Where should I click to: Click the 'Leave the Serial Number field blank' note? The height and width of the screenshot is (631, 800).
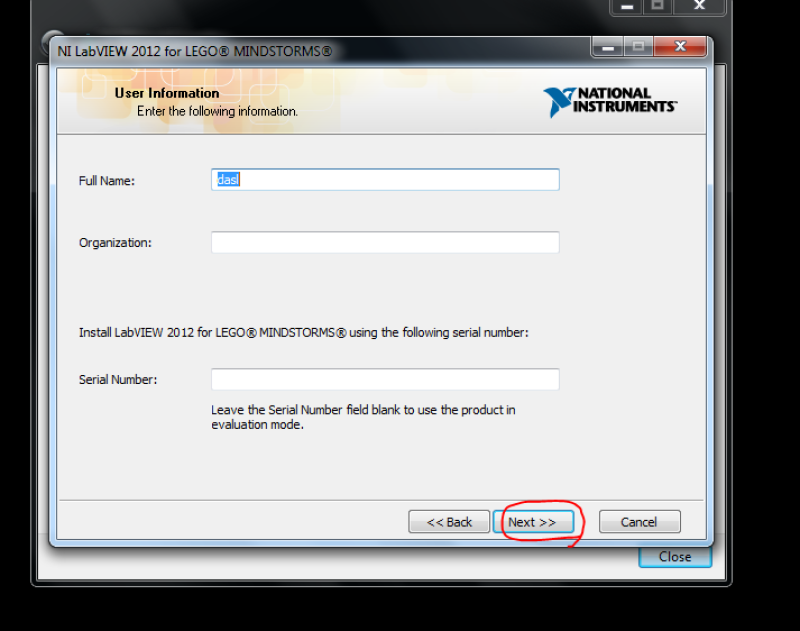pos(363,417)
